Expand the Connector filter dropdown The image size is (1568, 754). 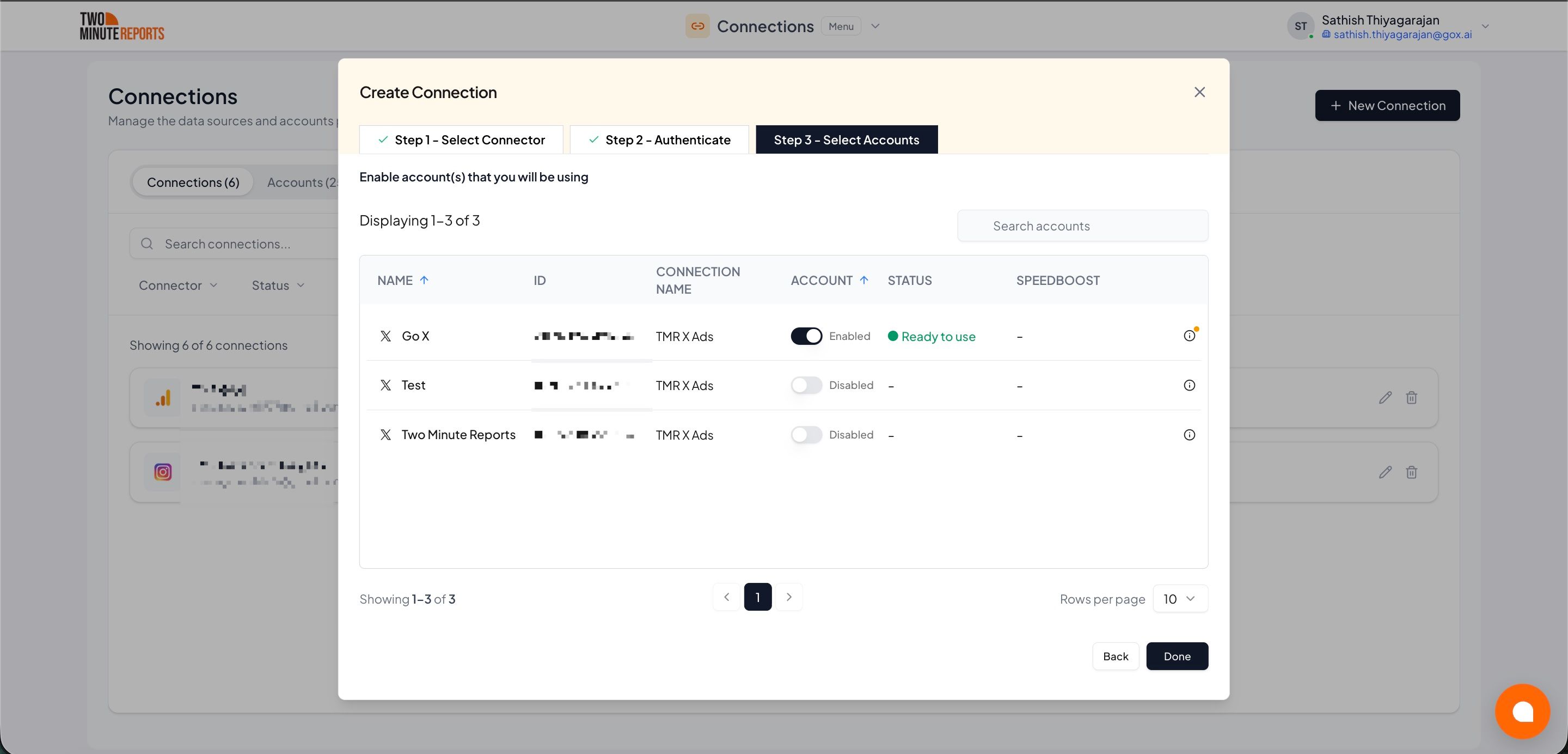[177, 285]
